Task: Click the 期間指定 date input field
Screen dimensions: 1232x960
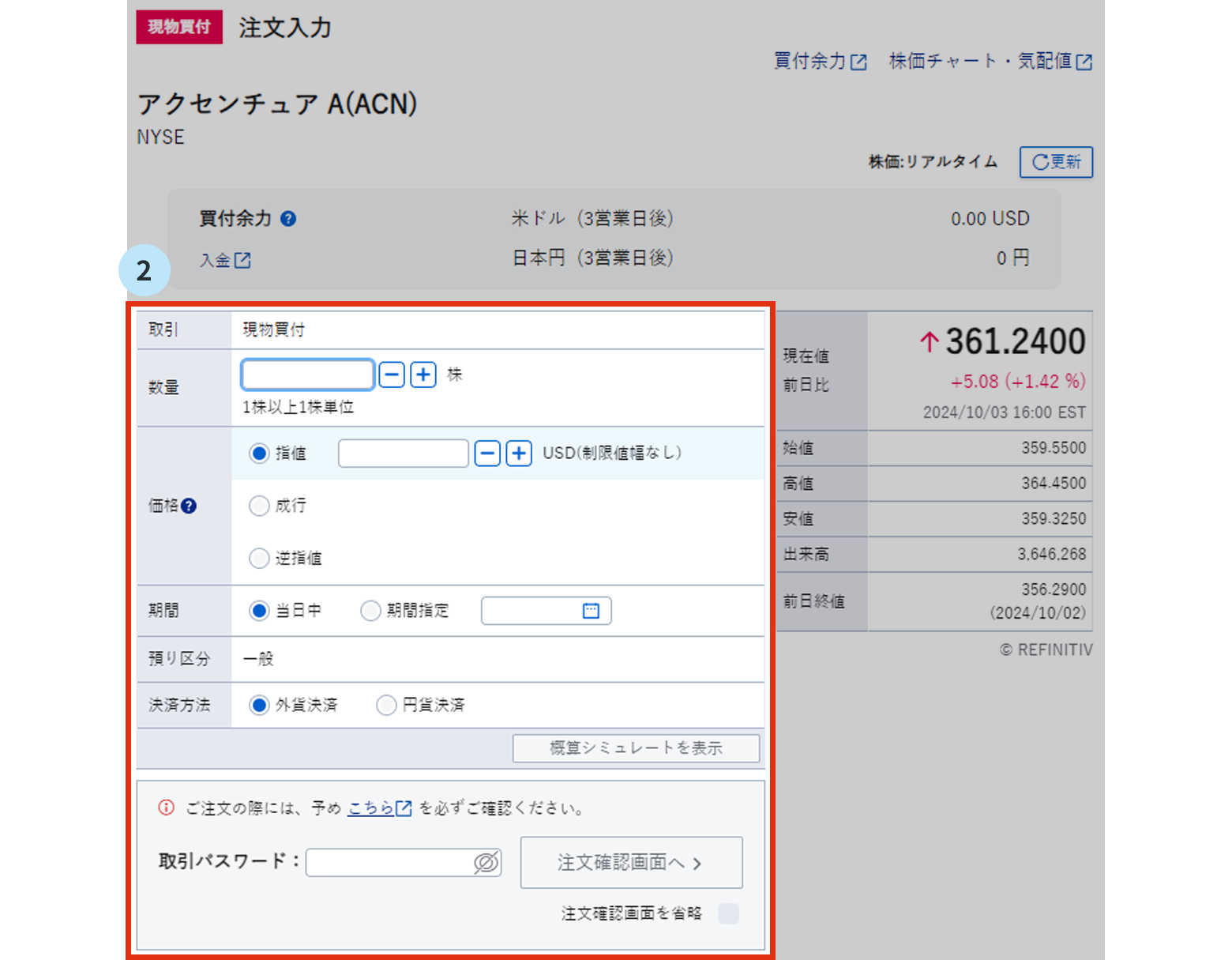Action: [x=546, y=611]
